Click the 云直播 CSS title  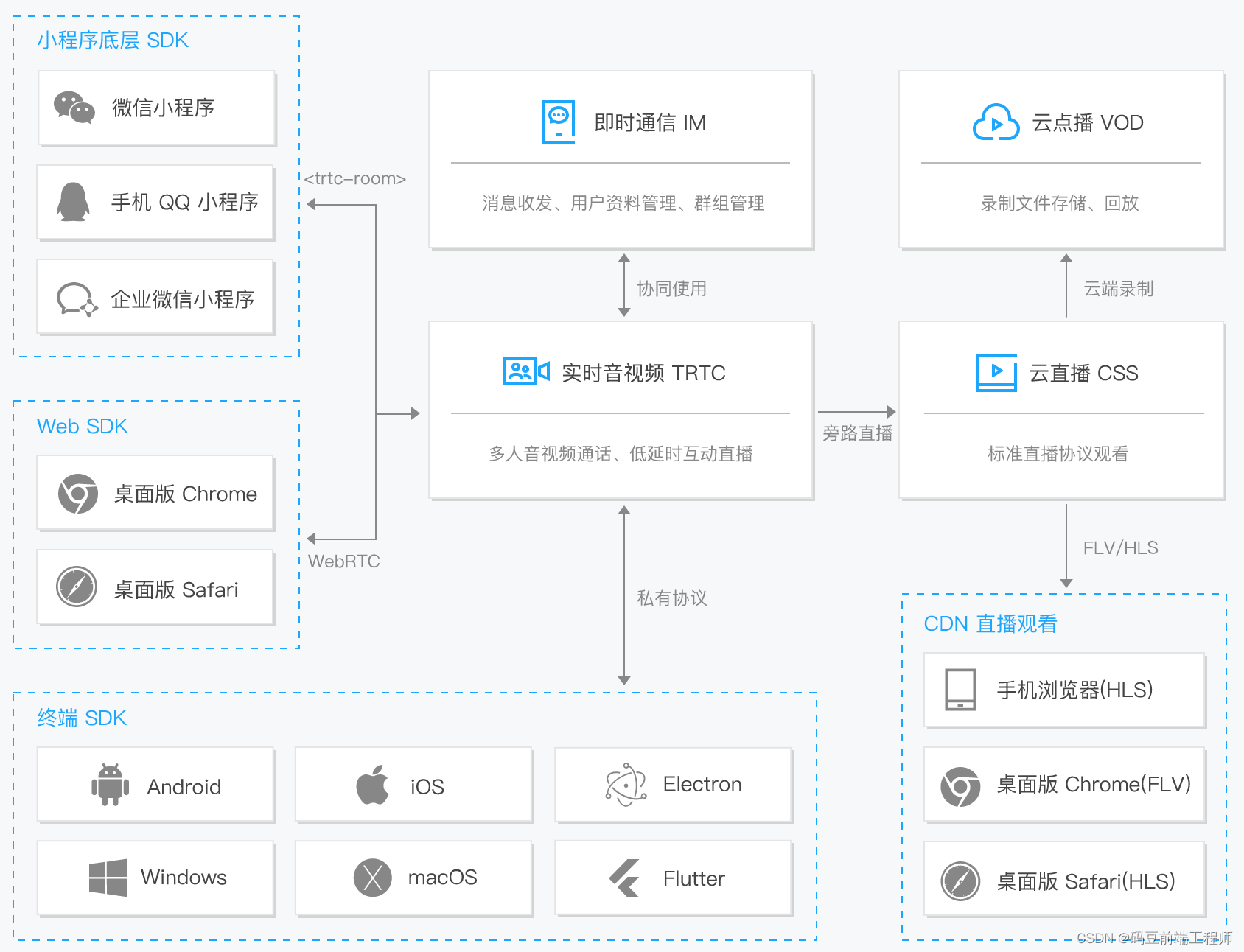click(x=1083, y=373)
